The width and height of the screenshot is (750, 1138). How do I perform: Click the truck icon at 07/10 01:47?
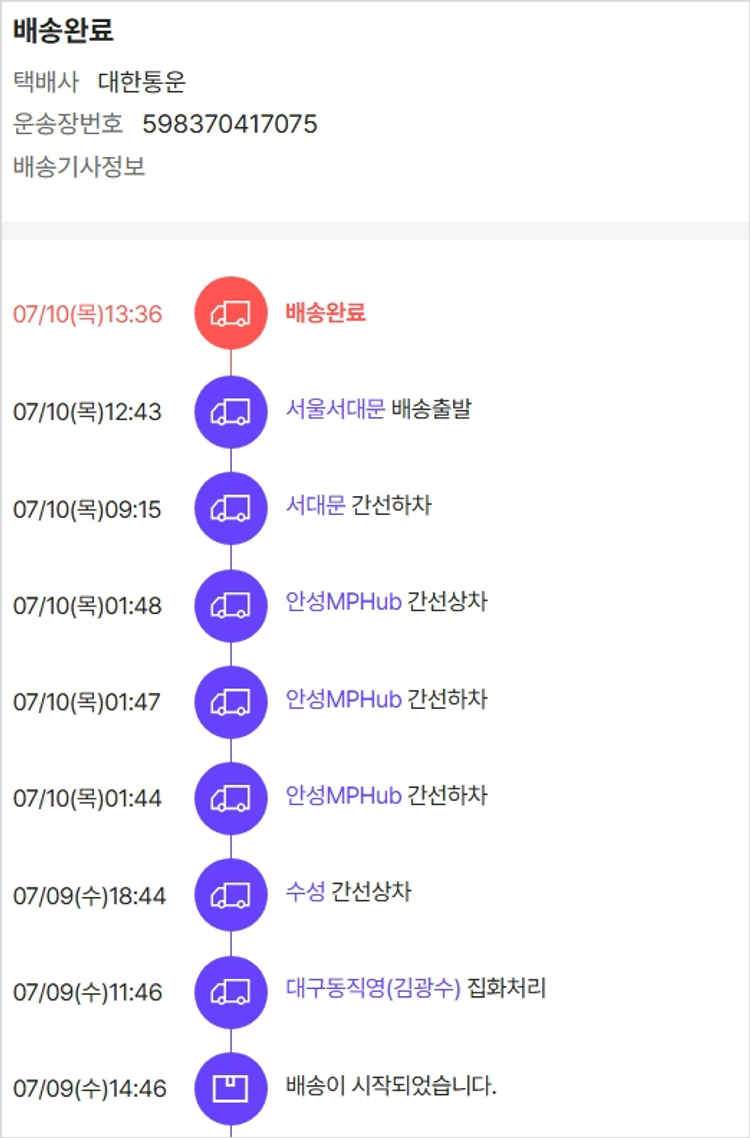[231, 702]
